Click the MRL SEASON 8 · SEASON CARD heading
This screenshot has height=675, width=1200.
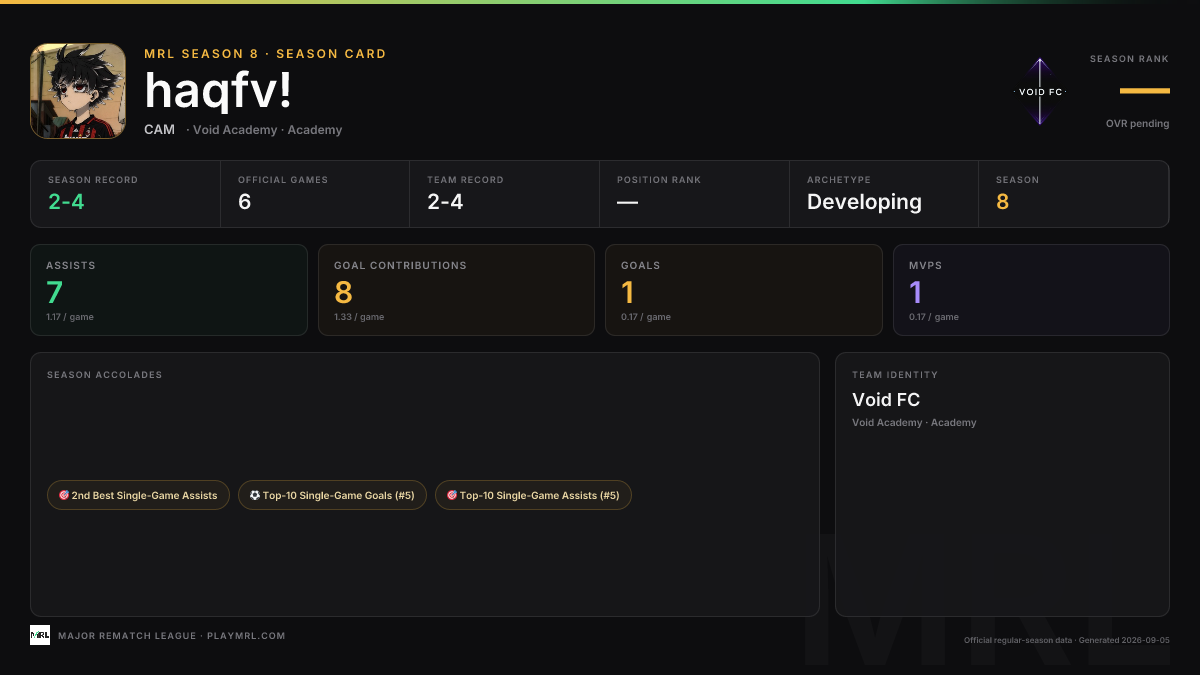pyautogui.click(x=265, y=54)
